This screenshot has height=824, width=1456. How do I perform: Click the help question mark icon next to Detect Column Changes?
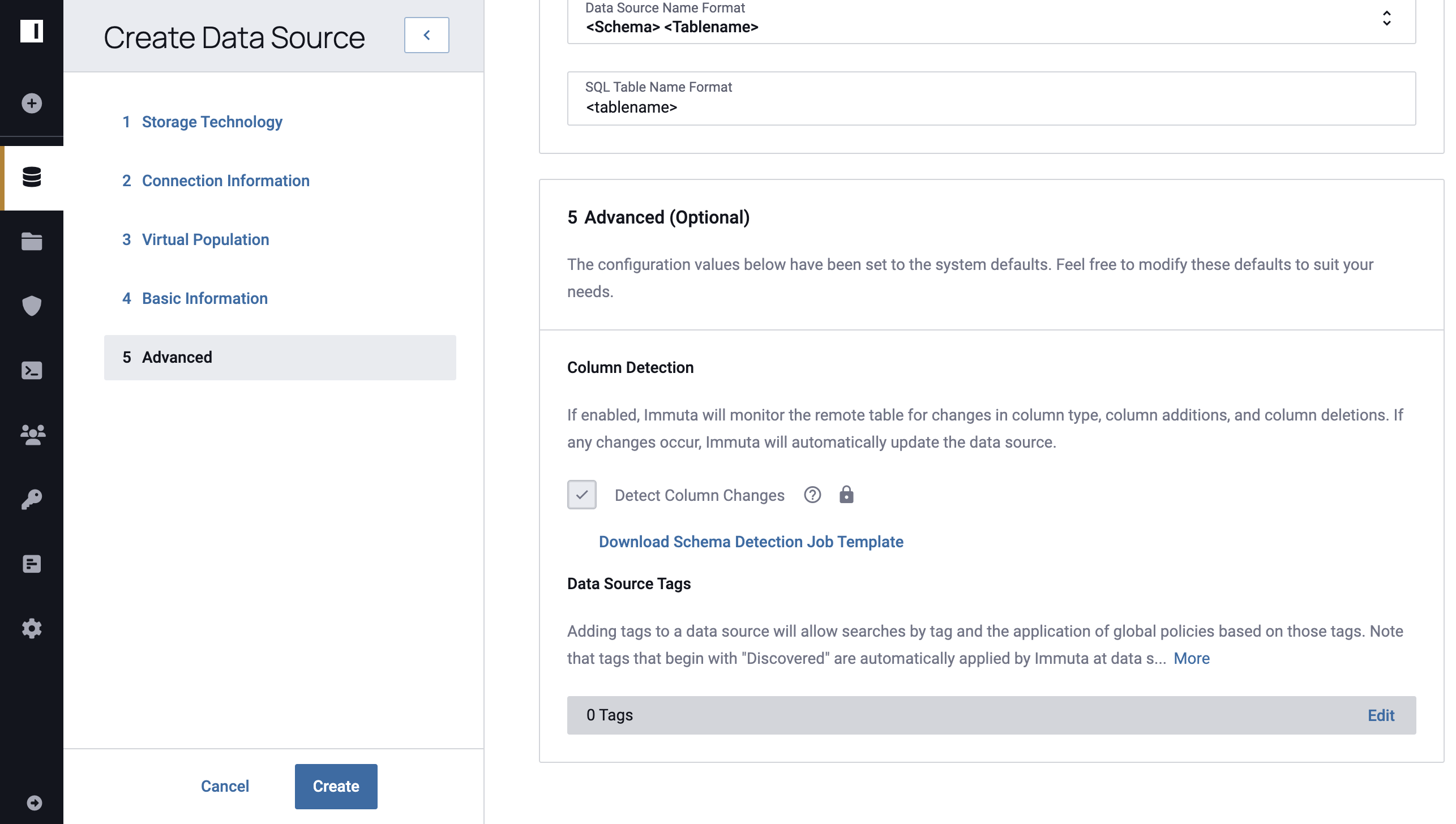[812, 494]
